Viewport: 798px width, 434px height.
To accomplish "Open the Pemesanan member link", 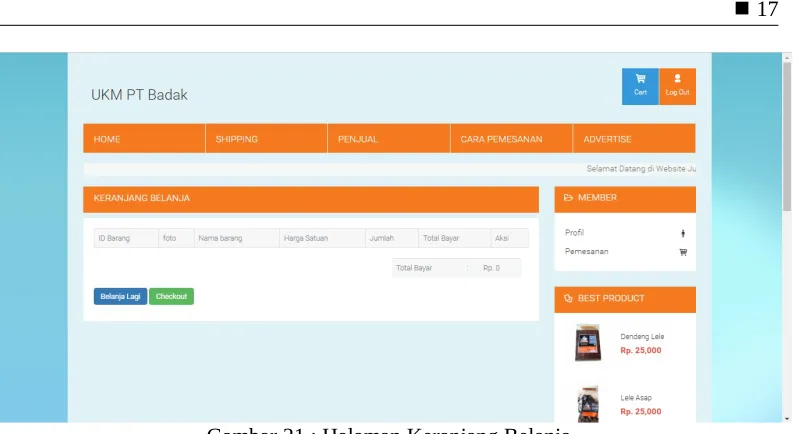I will 586,251.
